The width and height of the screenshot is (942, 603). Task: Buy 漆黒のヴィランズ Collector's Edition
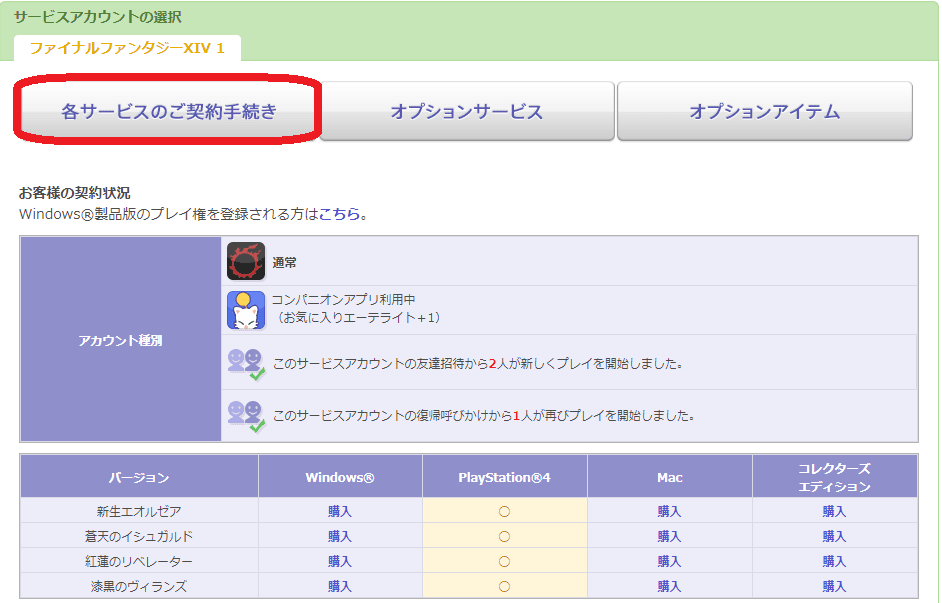(x=834, y=586)
